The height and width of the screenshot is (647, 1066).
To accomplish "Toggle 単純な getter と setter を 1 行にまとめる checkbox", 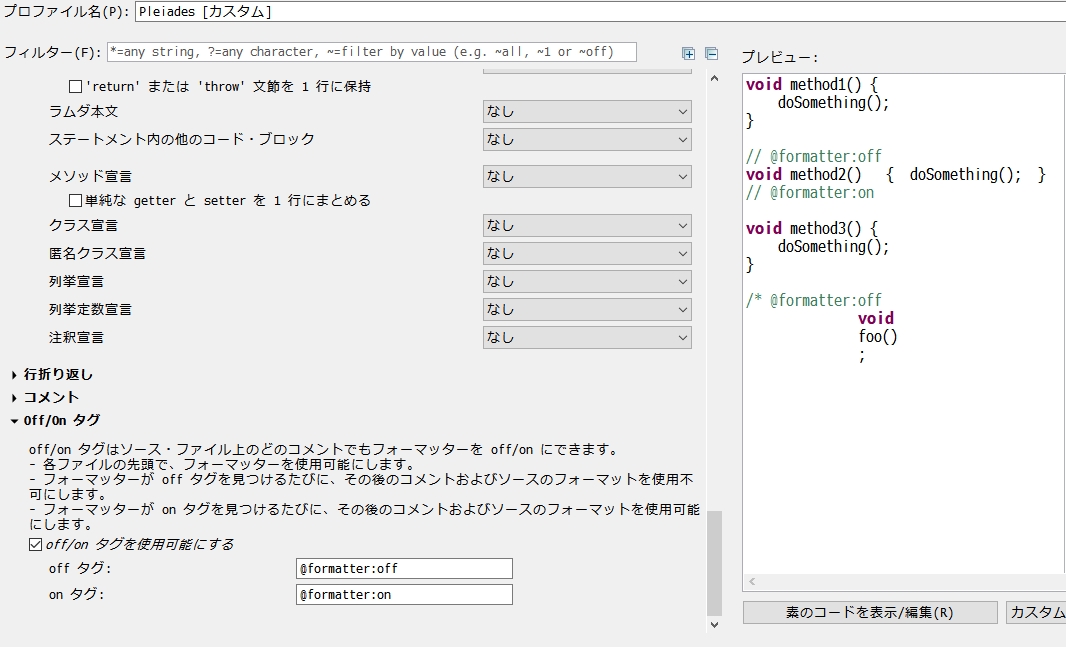I will 75,200.
